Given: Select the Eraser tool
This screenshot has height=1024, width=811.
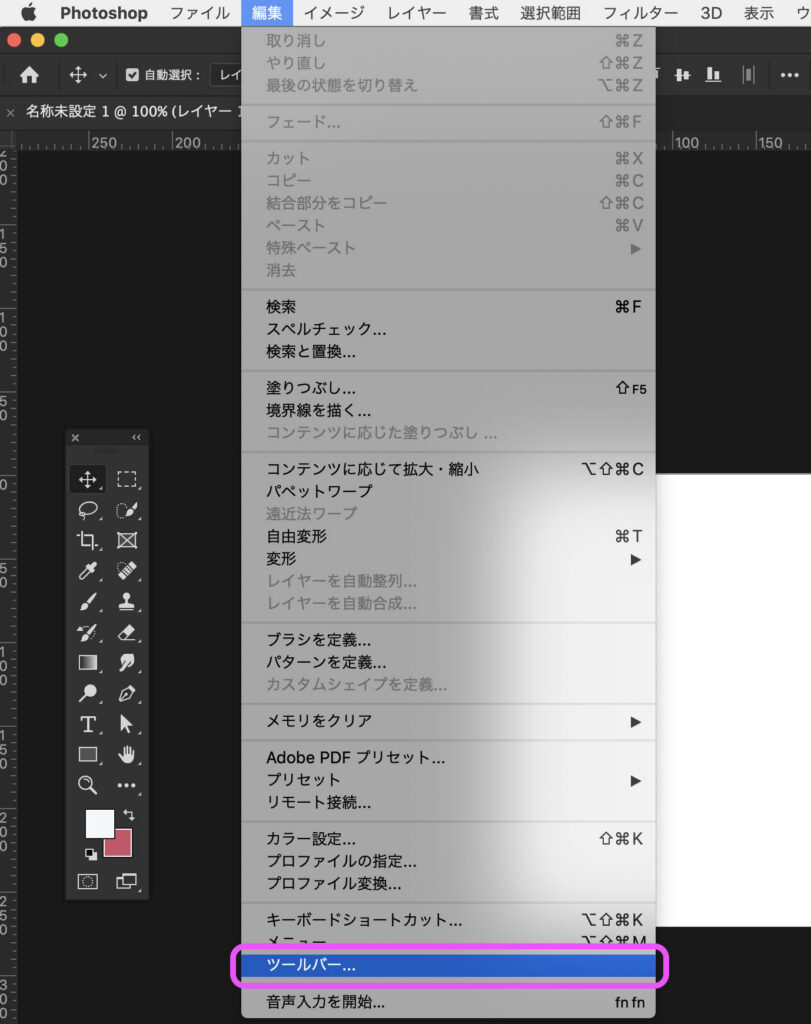Looking at the screenshot, I should point(126,632).
